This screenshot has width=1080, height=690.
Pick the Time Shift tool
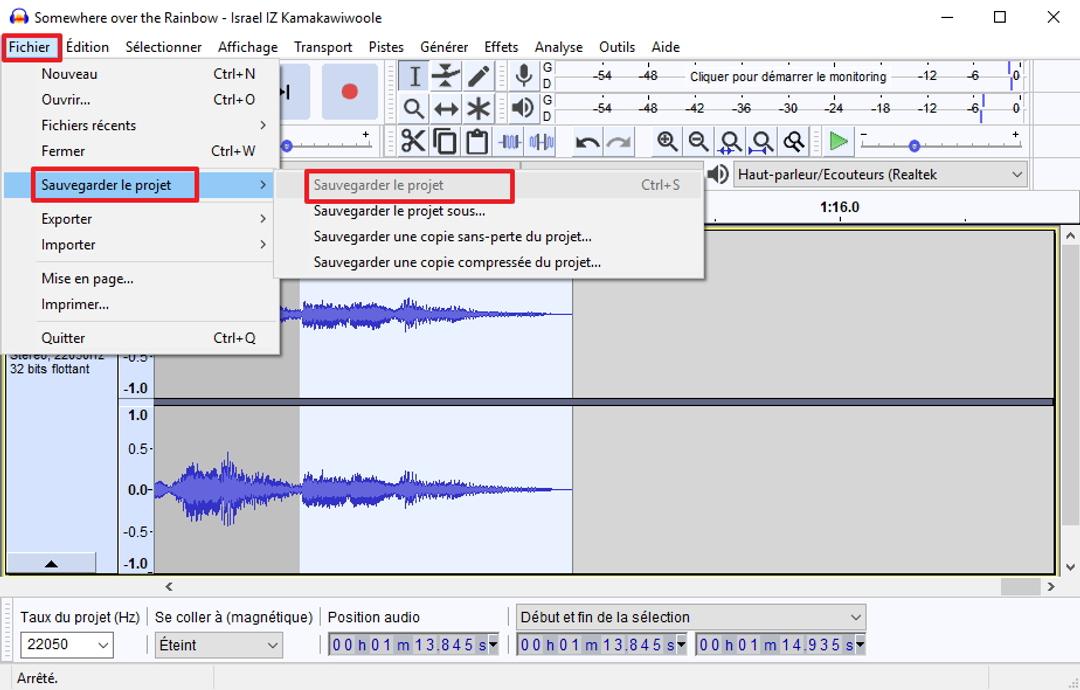pos(446,108)
